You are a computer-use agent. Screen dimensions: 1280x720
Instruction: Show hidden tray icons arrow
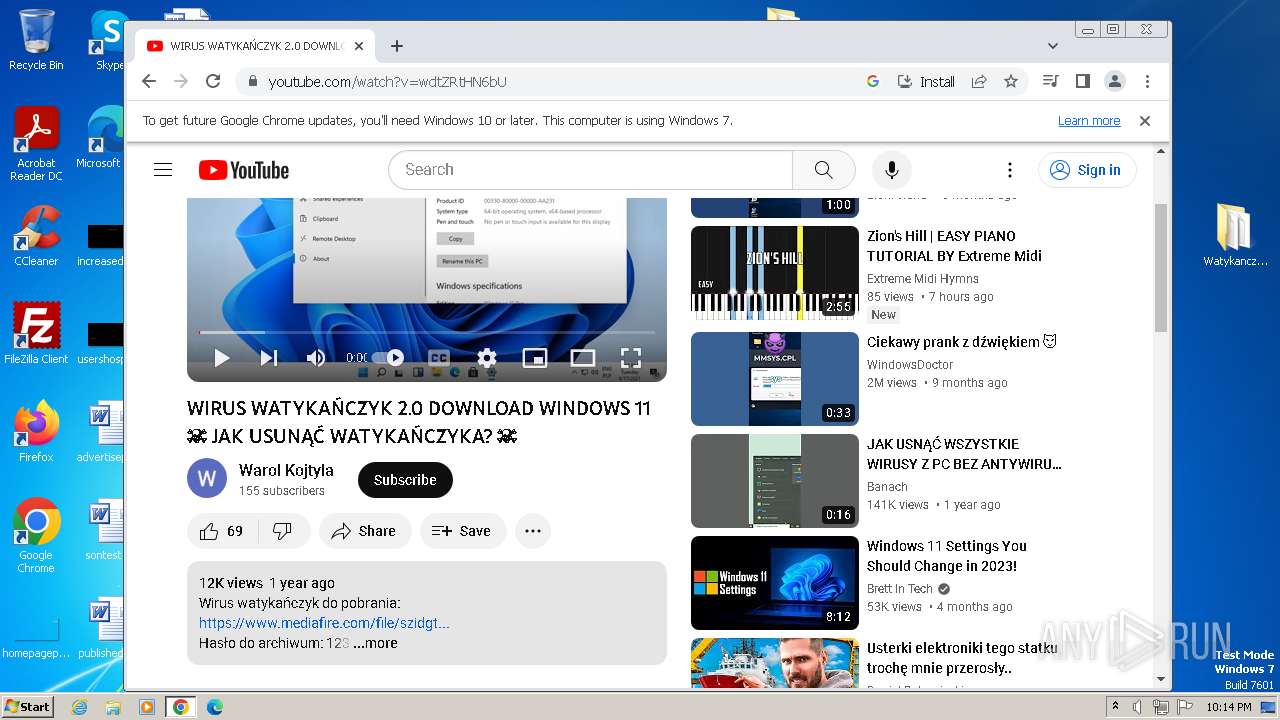pyautogui.click(x=1116, y=707)
